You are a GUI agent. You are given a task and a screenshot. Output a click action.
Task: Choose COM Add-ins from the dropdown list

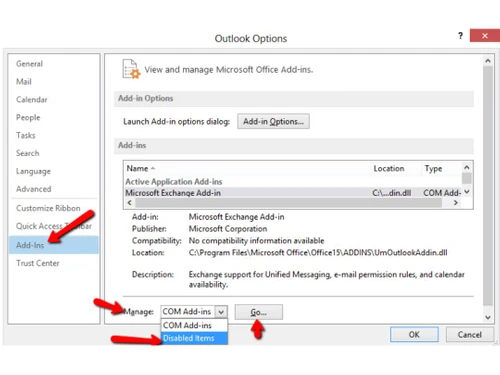click(x=194, y=325)
